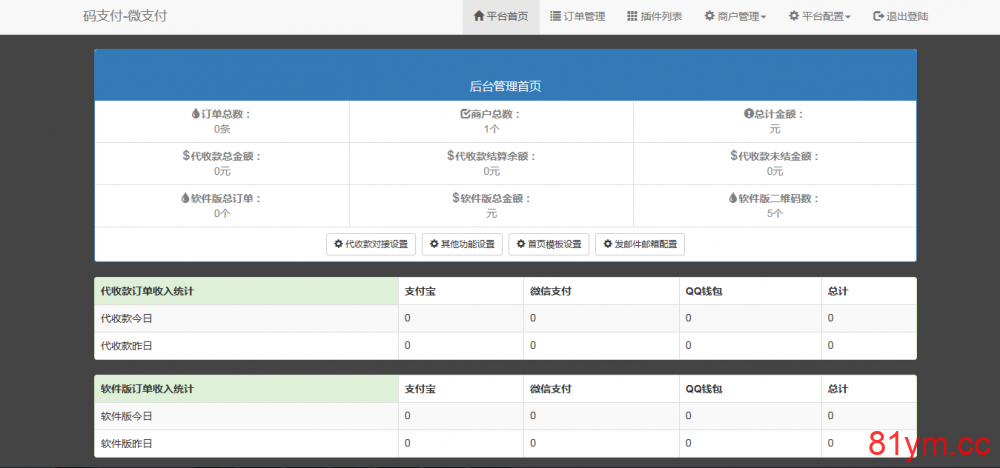Click the grid icon beside 插件列表

pyautogui.click(x=632, y=16)
